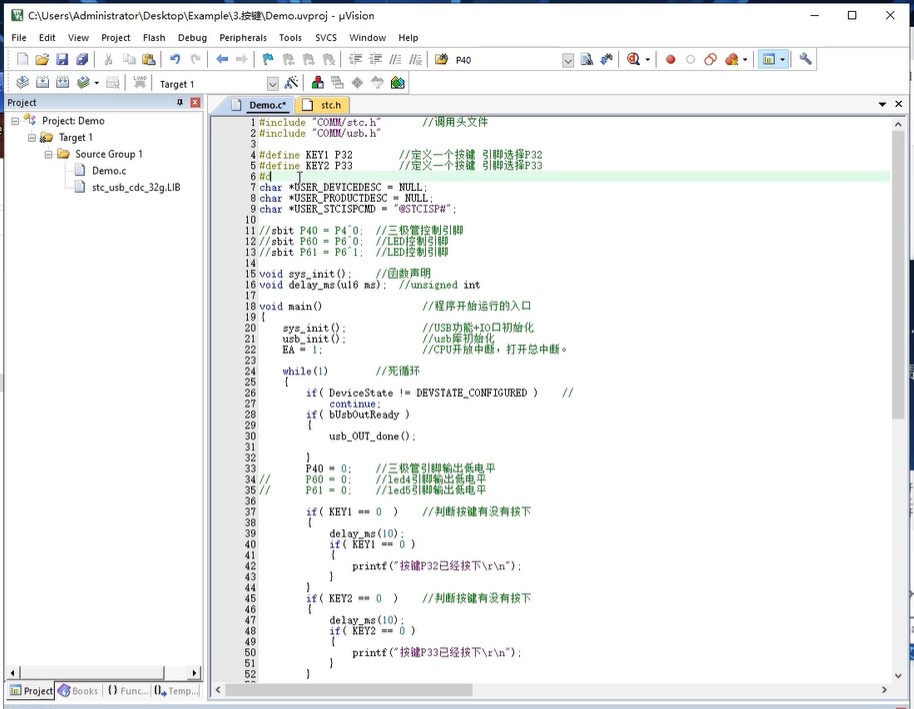Collapse the Target 1 tree node

tap(32, 138)
